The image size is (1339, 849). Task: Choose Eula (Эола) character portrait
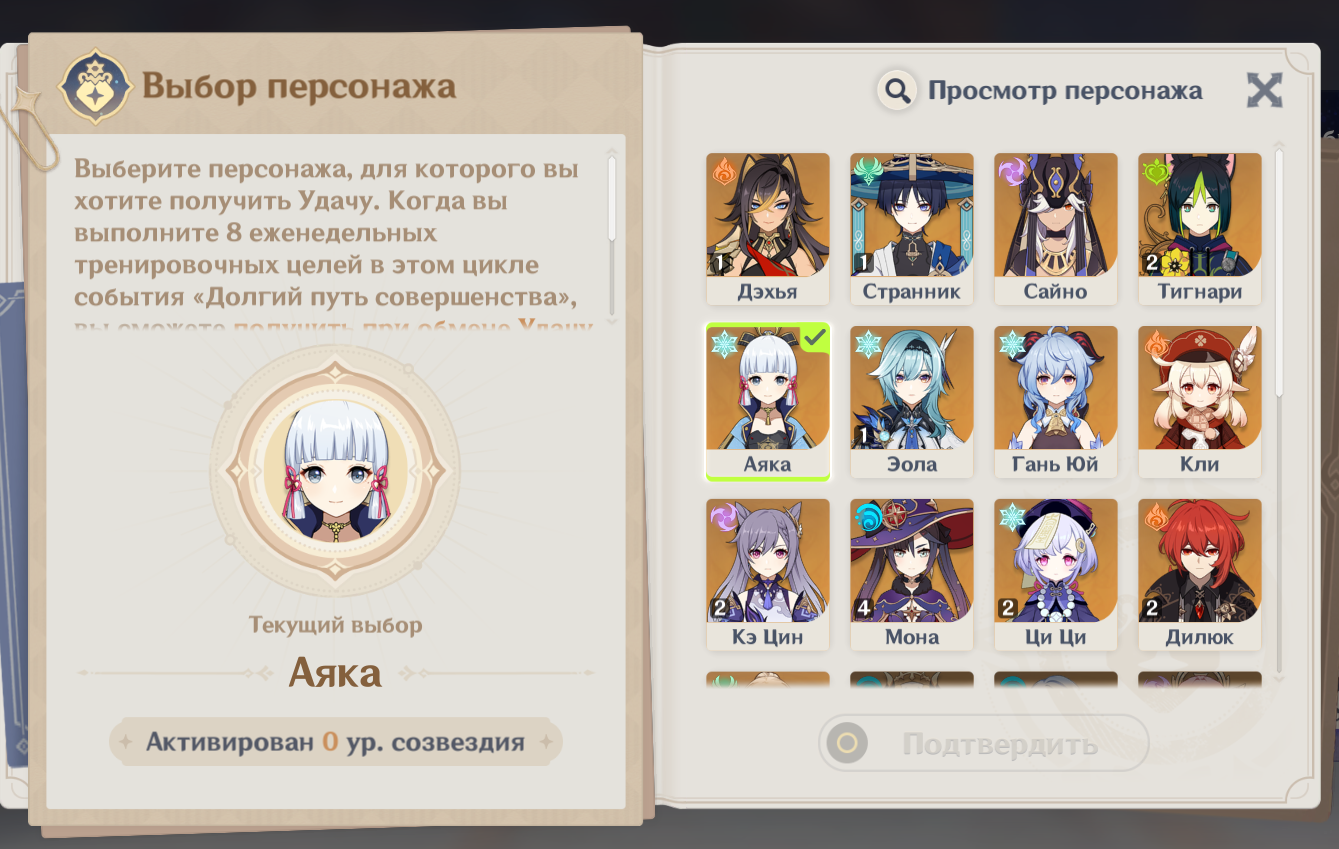(x=911, y=402)
